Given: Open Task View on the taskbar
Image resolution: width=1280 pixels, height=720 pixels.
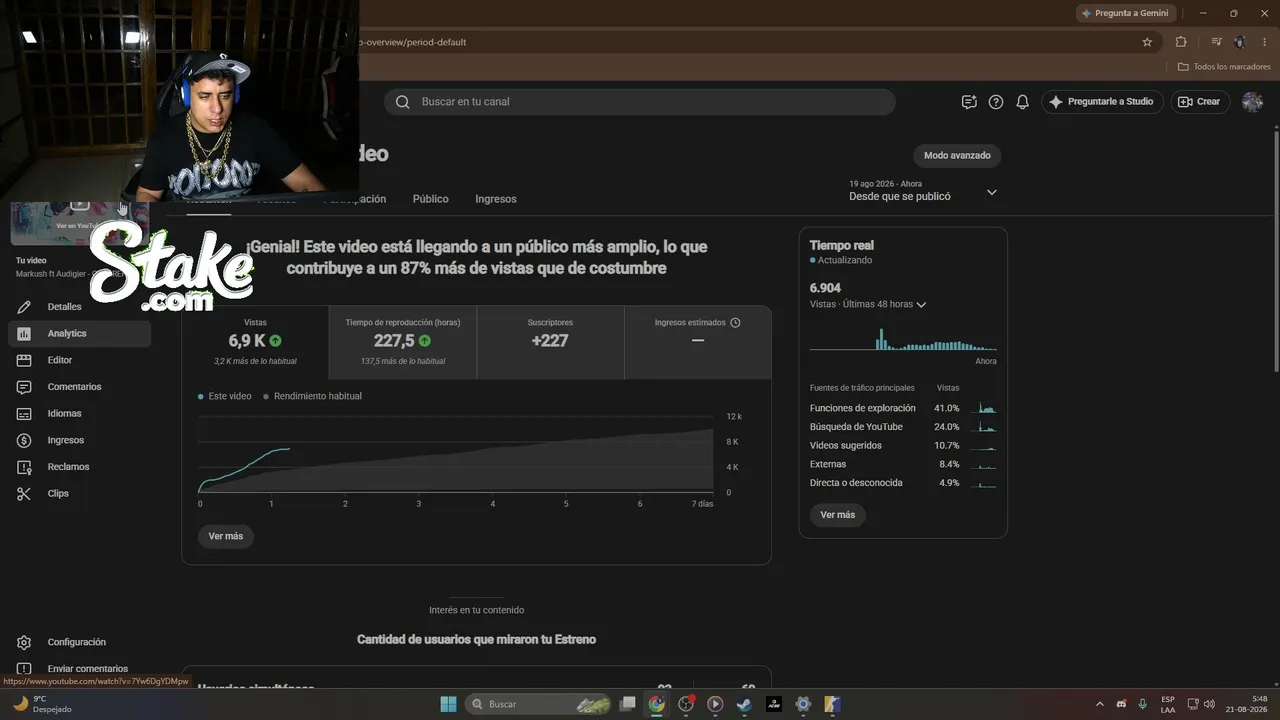Looking at the screenshot, I should 628,704.
